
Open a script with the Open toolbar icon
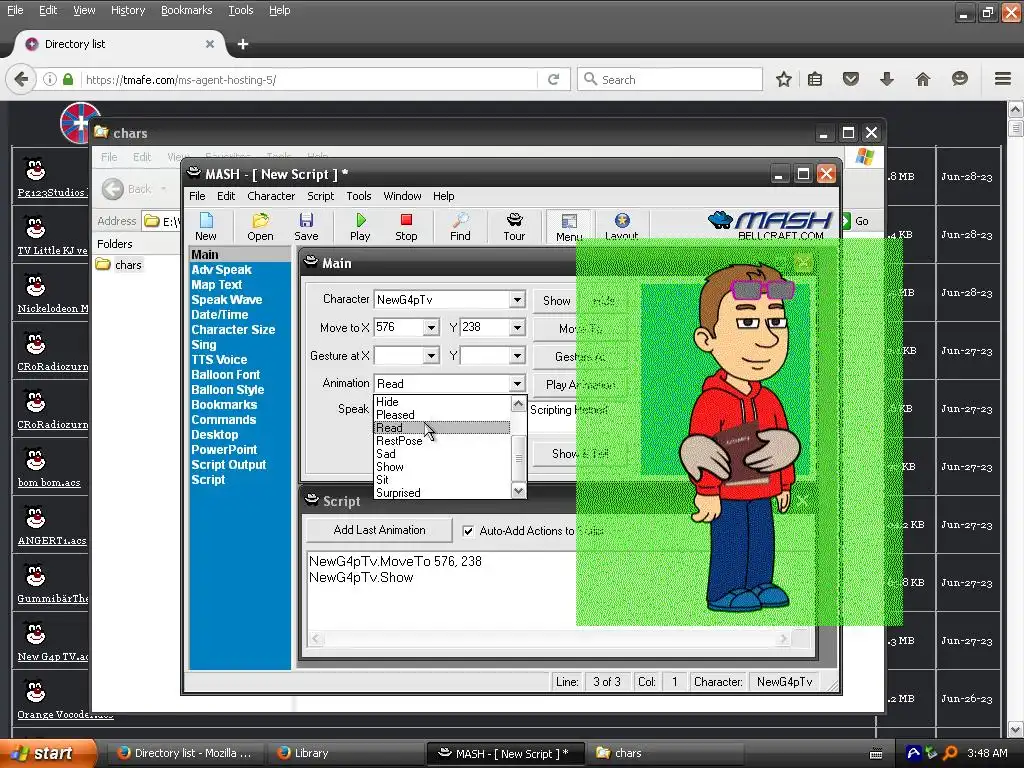(260, 226)
